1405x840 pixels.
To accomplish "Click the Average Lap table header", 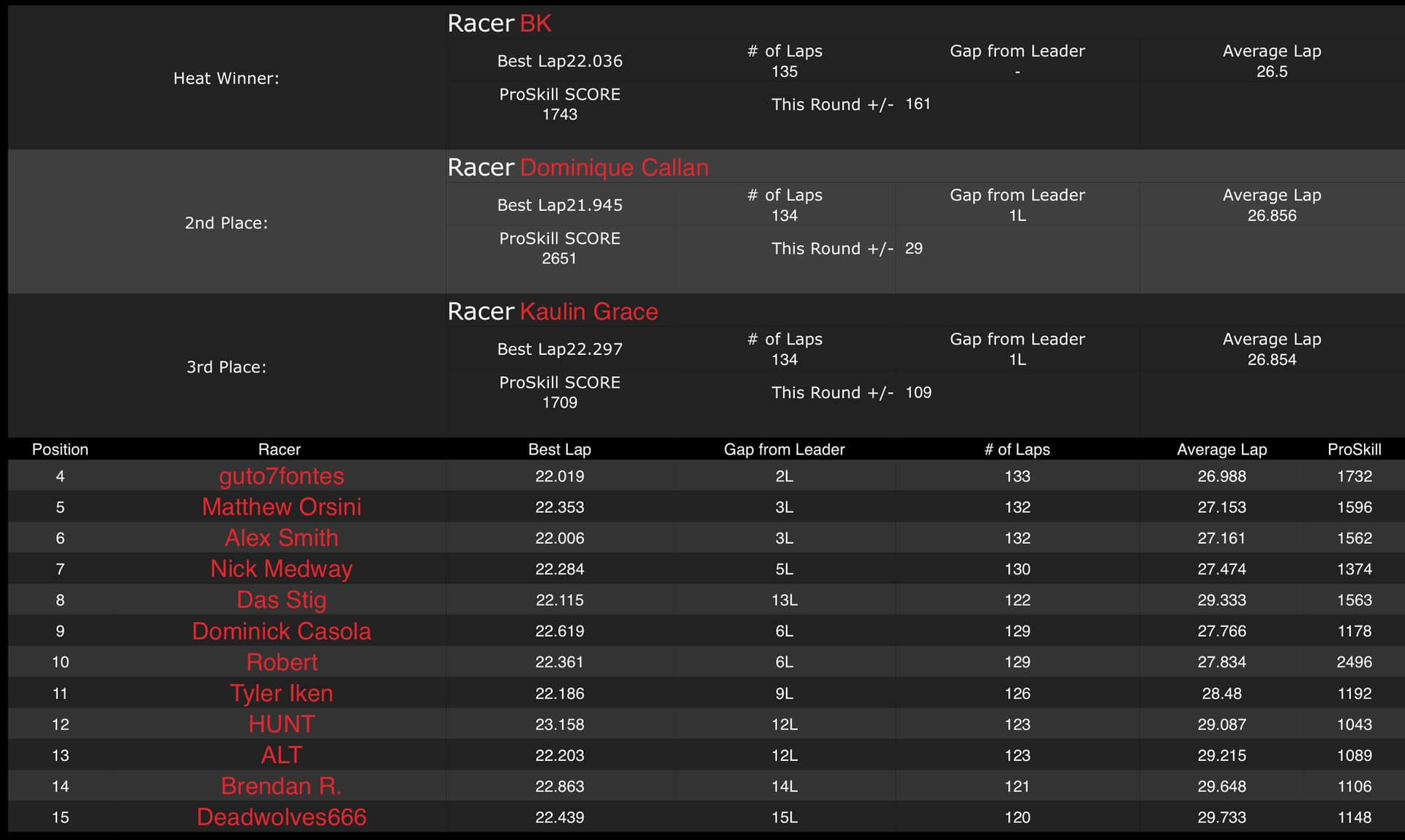I will coord(1221,449).
